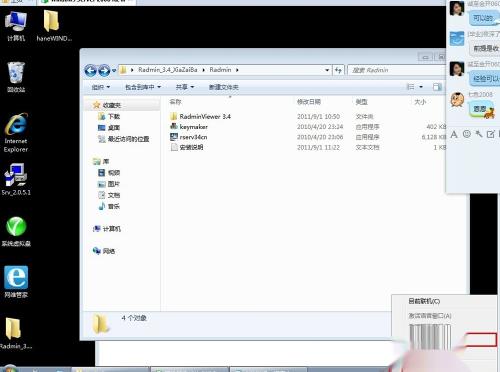
Task: Expand the address bar history dropdown
Action: [x=327, y=70]
